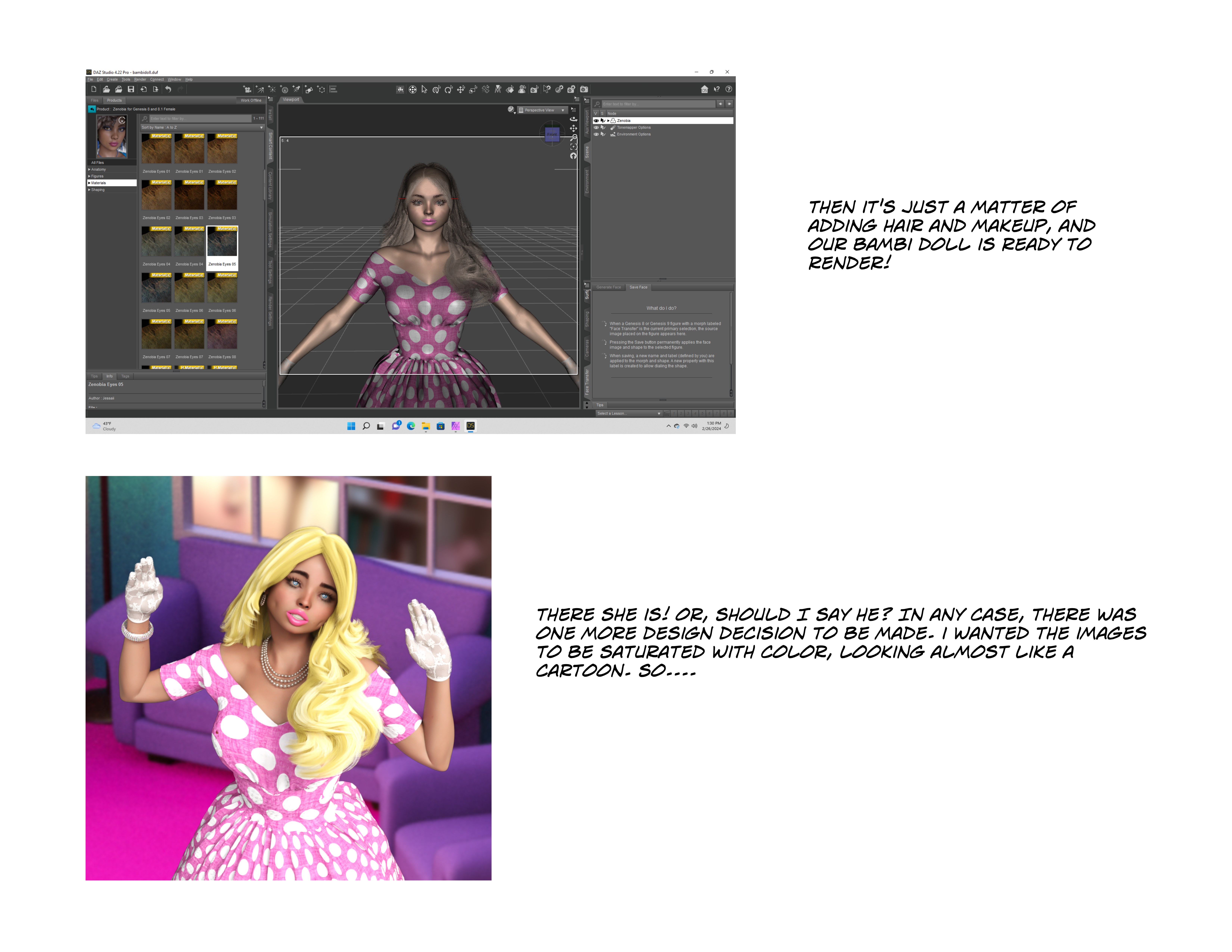Click the Export file icon

click(156, 89)
